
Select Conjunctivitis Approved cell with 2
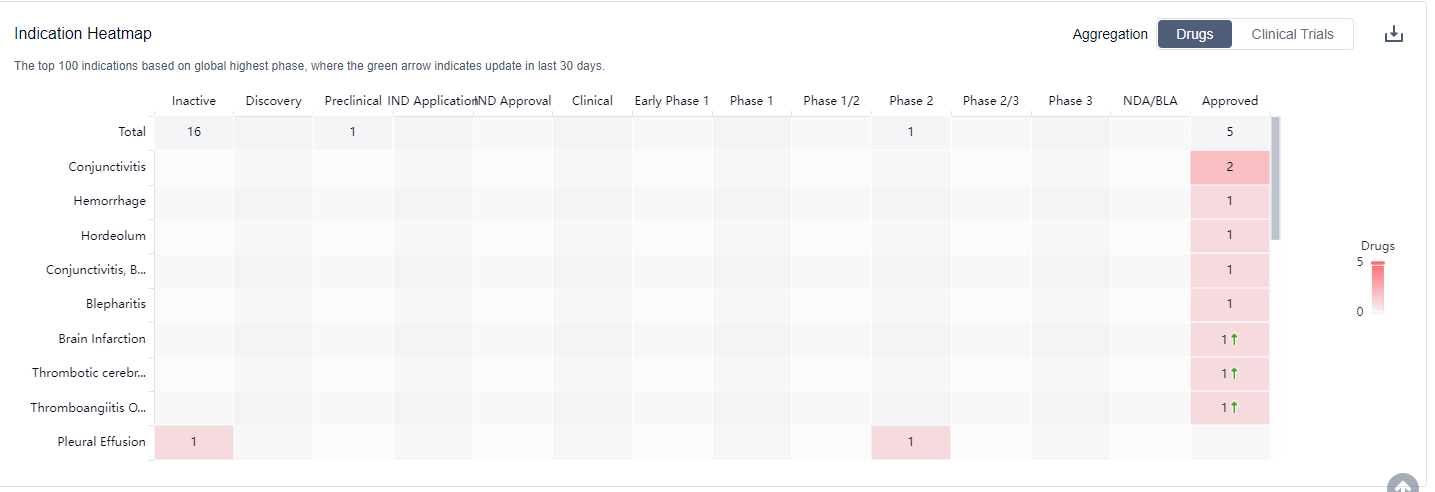pyautogui.click(x=1229, y=167)
